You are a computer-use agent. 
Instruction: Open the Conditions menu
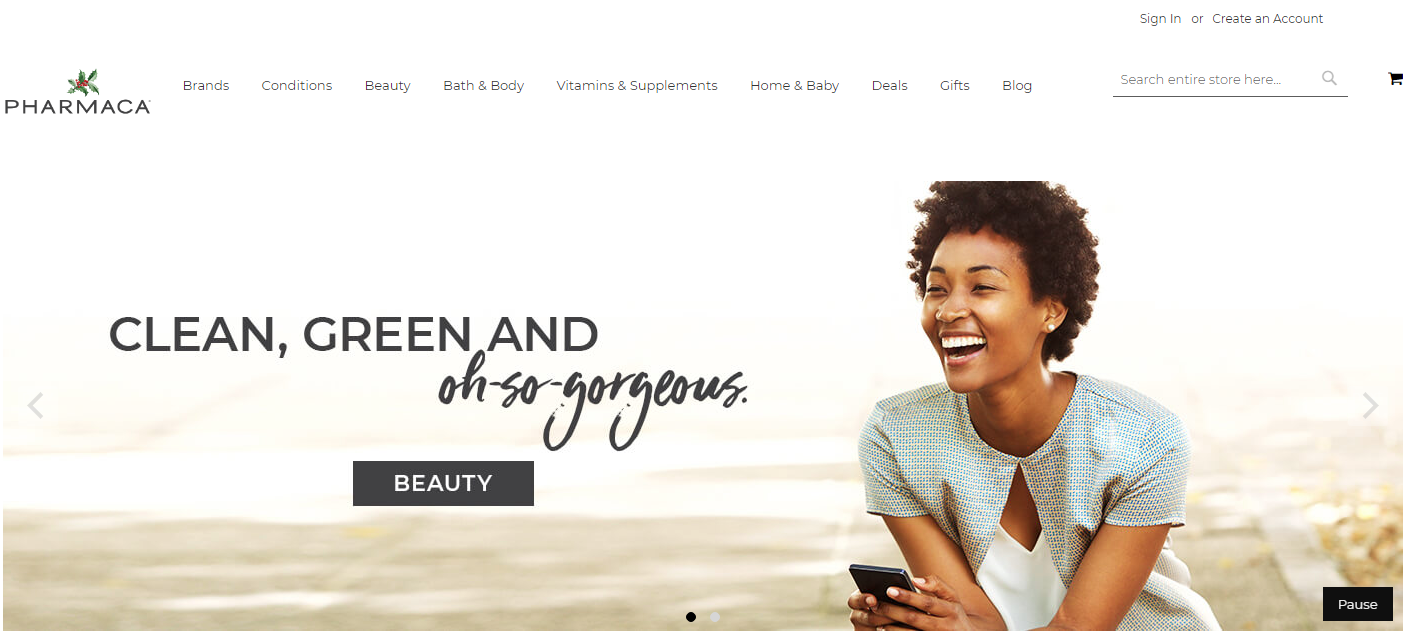pos(297,86)
